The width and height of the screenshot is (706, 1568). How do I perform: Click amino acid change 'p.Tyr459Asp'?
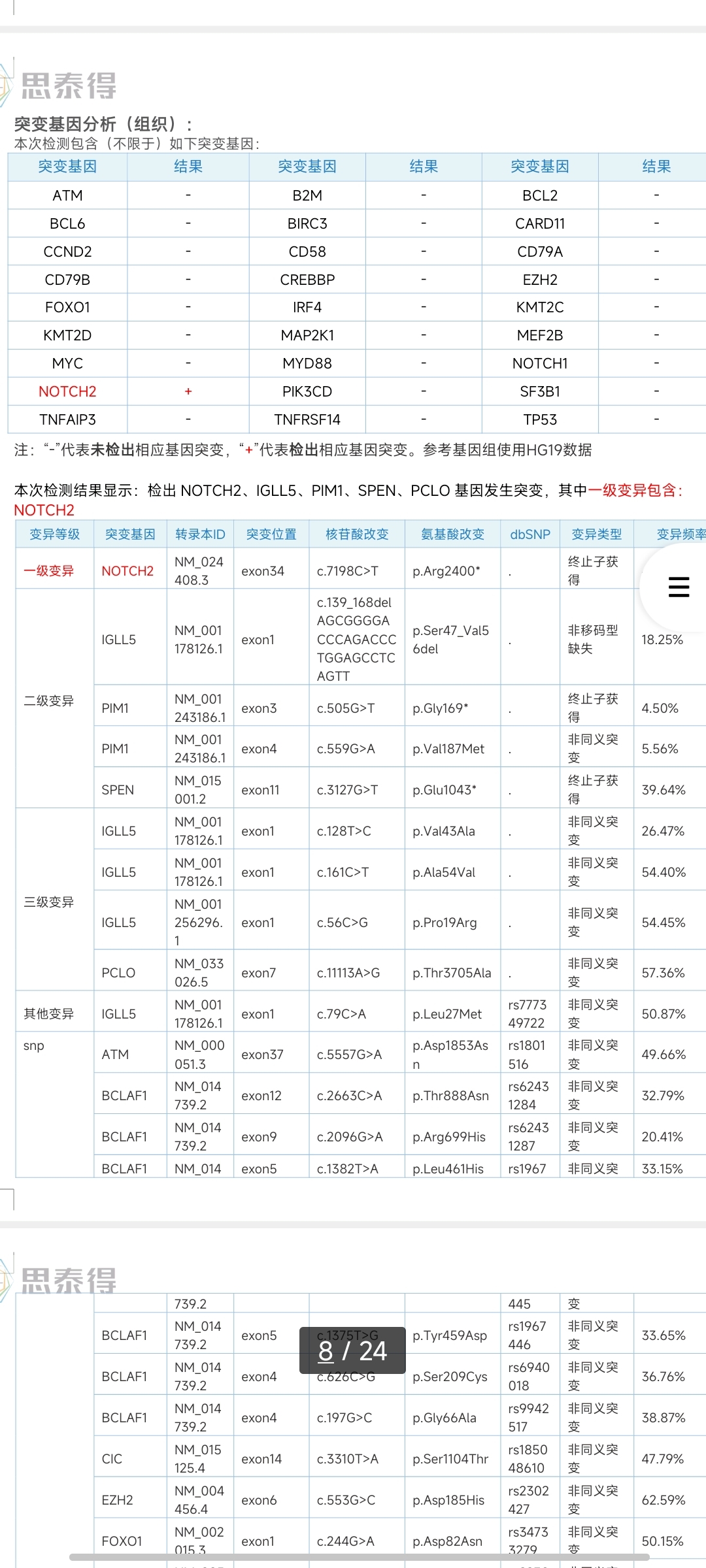(450, 1335)
